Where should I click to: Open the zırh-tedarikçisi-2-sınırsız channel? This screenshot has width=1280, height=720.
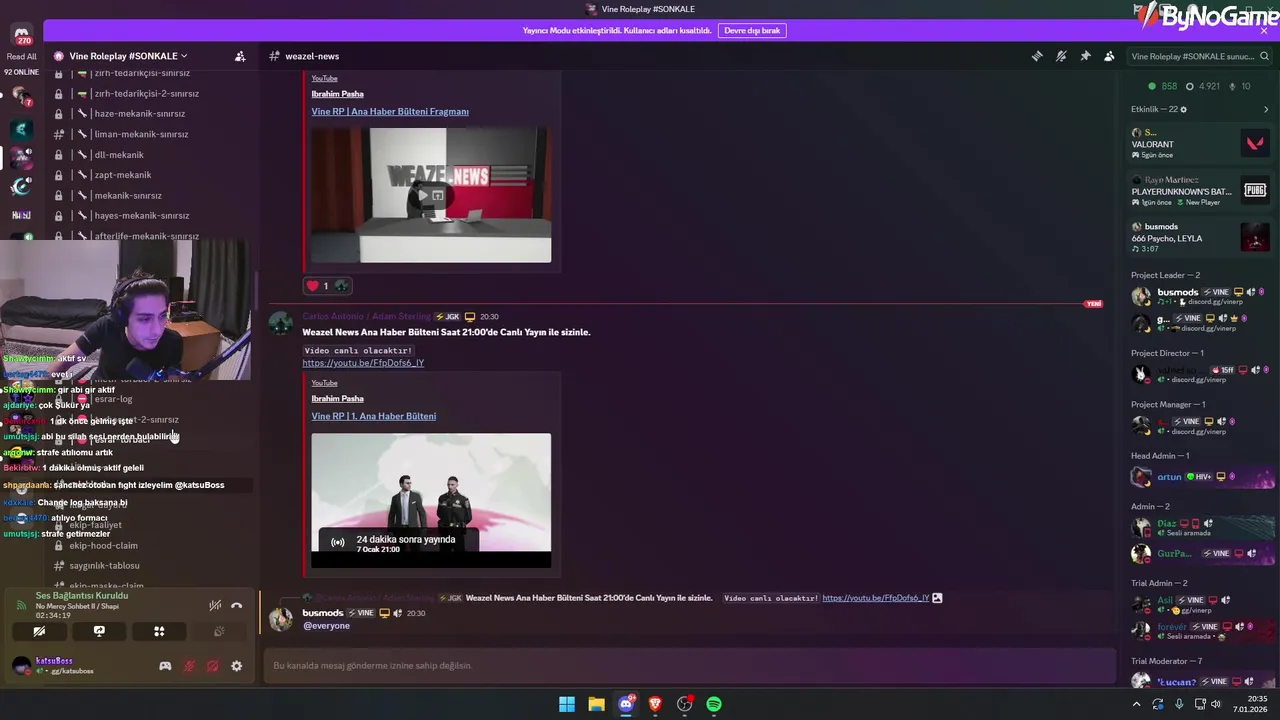[x=146, y=93]
